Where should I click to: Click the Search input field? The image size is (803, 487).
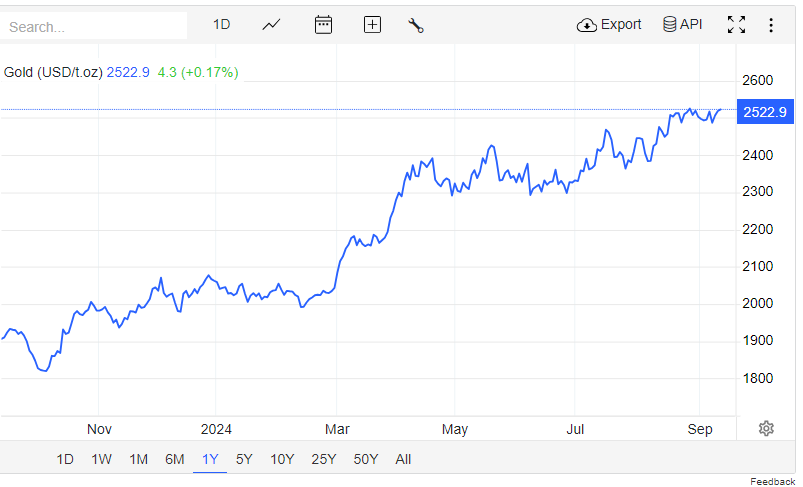pyautogui.click(x=93, y=26)
